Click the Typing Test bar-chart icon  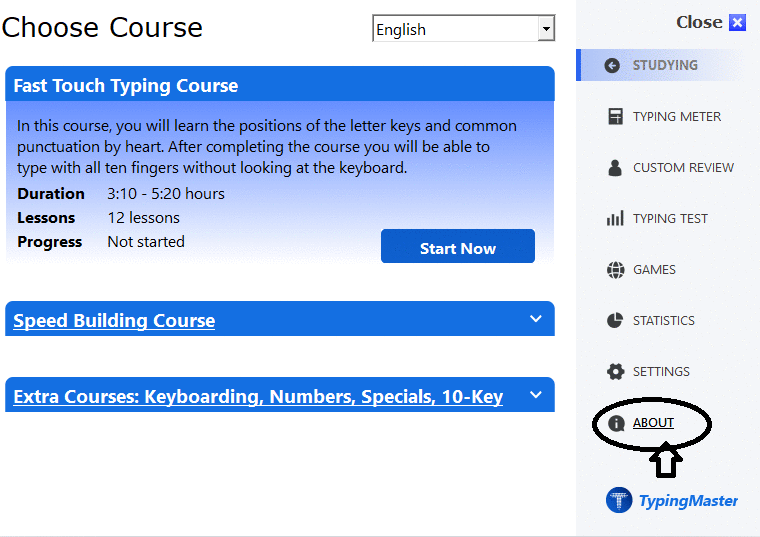point(615,219)
